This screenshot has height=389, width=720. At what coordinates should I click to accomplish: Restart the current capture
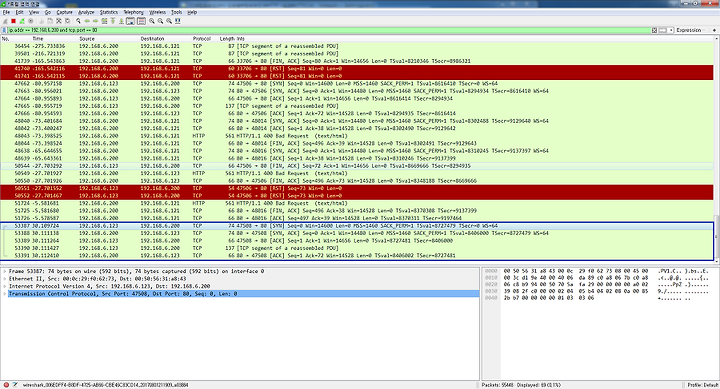pos(22,21)
